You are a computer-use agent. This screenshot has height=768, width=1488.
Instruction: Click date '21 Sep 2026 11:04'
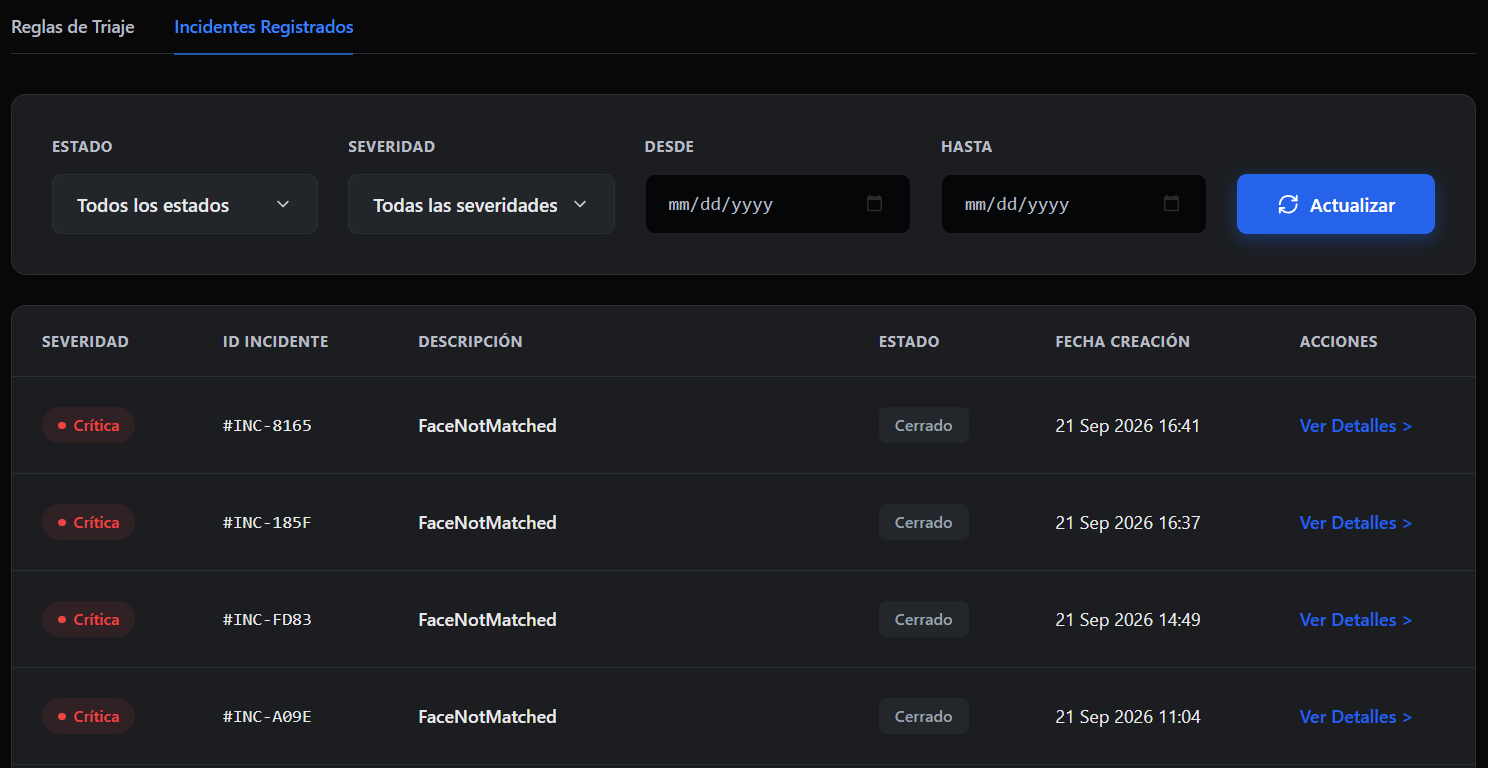point(1128,717)
